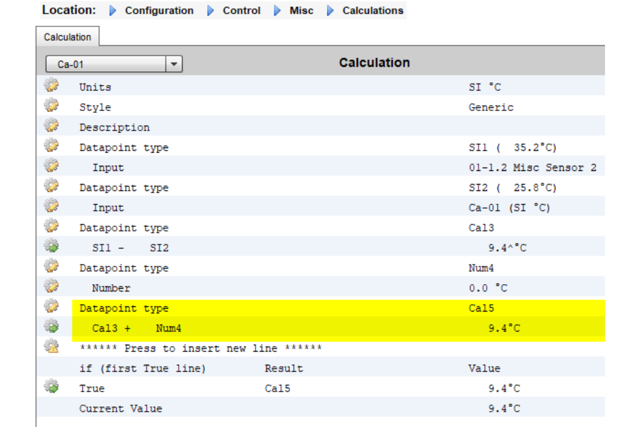
Task: Click the gear icon for the Number row
Action: (51, 287)
